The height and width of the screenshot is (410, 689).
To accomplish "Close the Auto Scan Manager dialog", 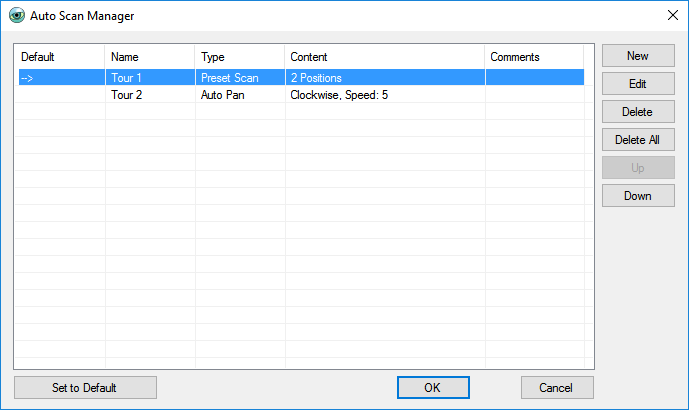I will 672,15.
